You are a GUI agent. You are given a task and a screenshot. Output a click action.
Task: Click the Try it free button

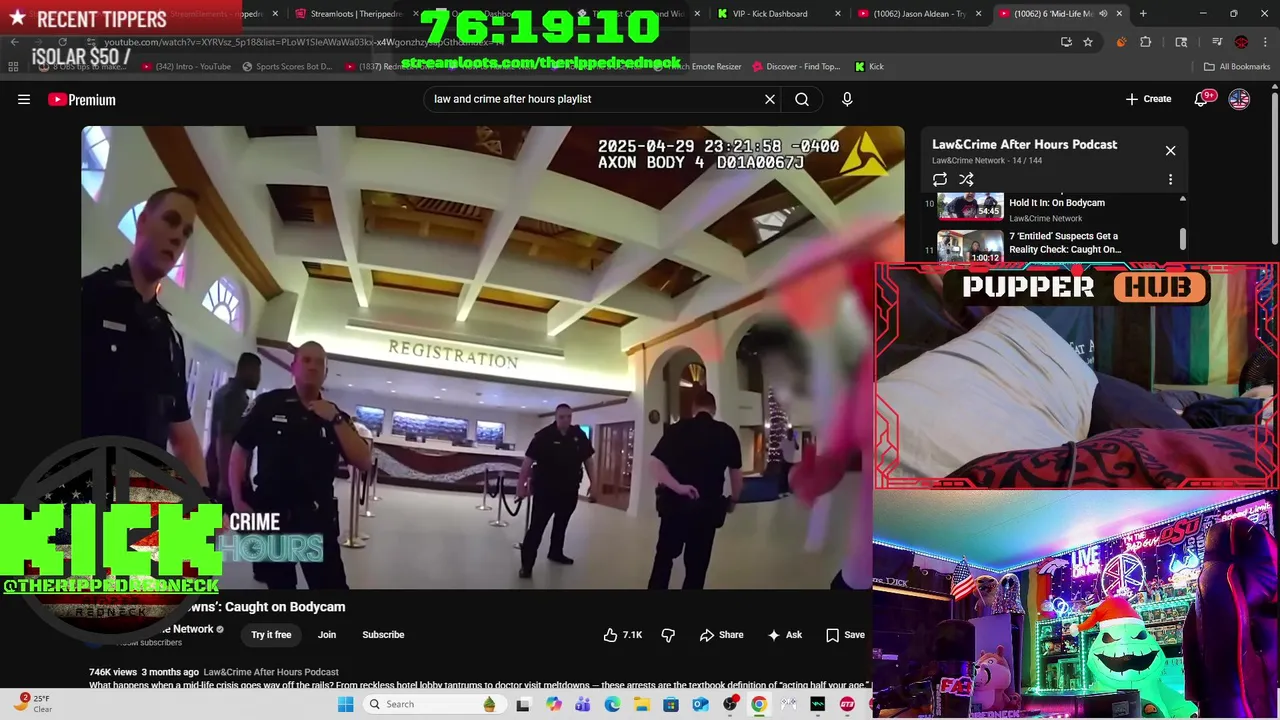[271, 635]
